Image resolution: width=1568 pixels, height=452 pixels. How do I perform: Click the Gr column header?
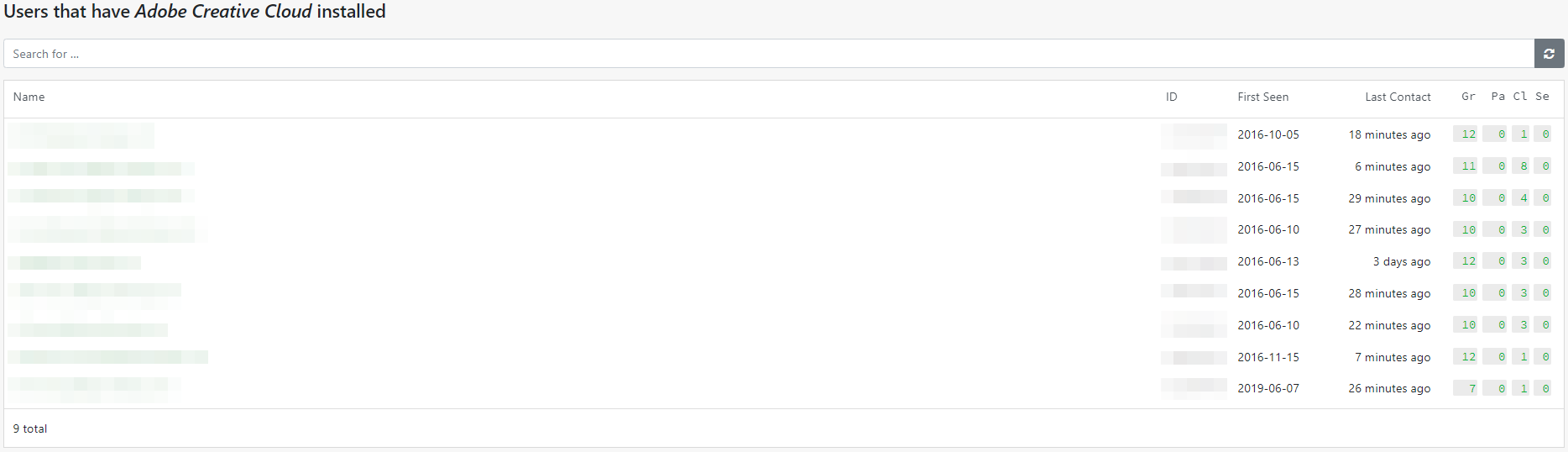1468,97
